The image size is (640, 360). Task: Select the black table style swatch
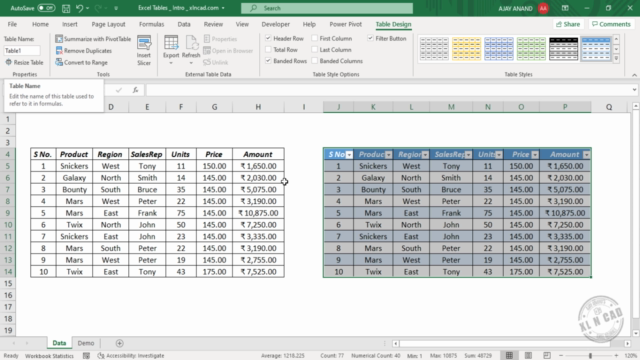pos(564,49)
